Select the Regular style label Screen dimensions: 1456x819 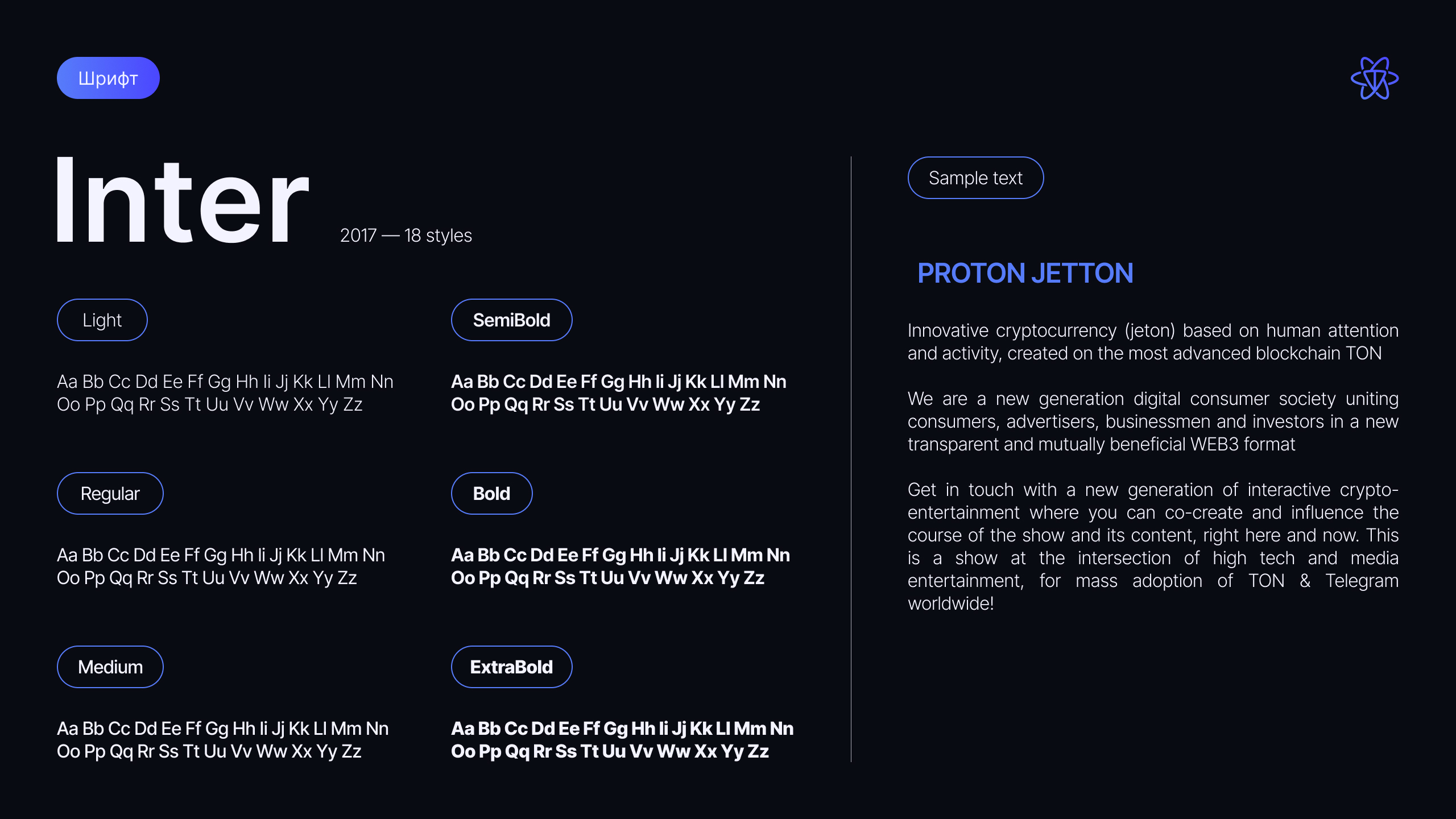click(x=110, y=494)
